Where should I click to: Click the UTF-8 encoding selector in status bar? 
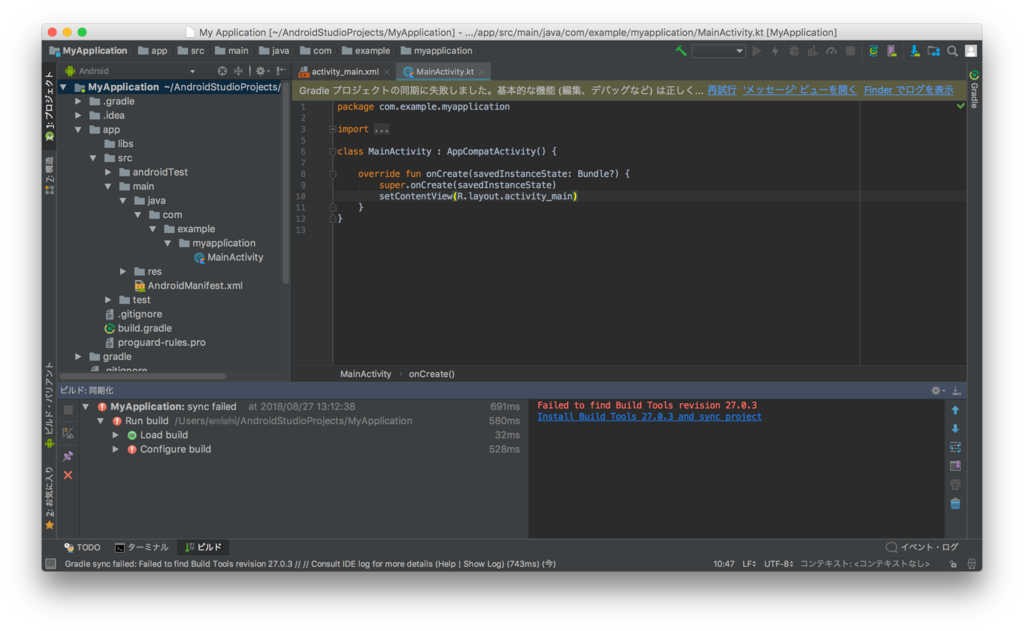point(779,564)
